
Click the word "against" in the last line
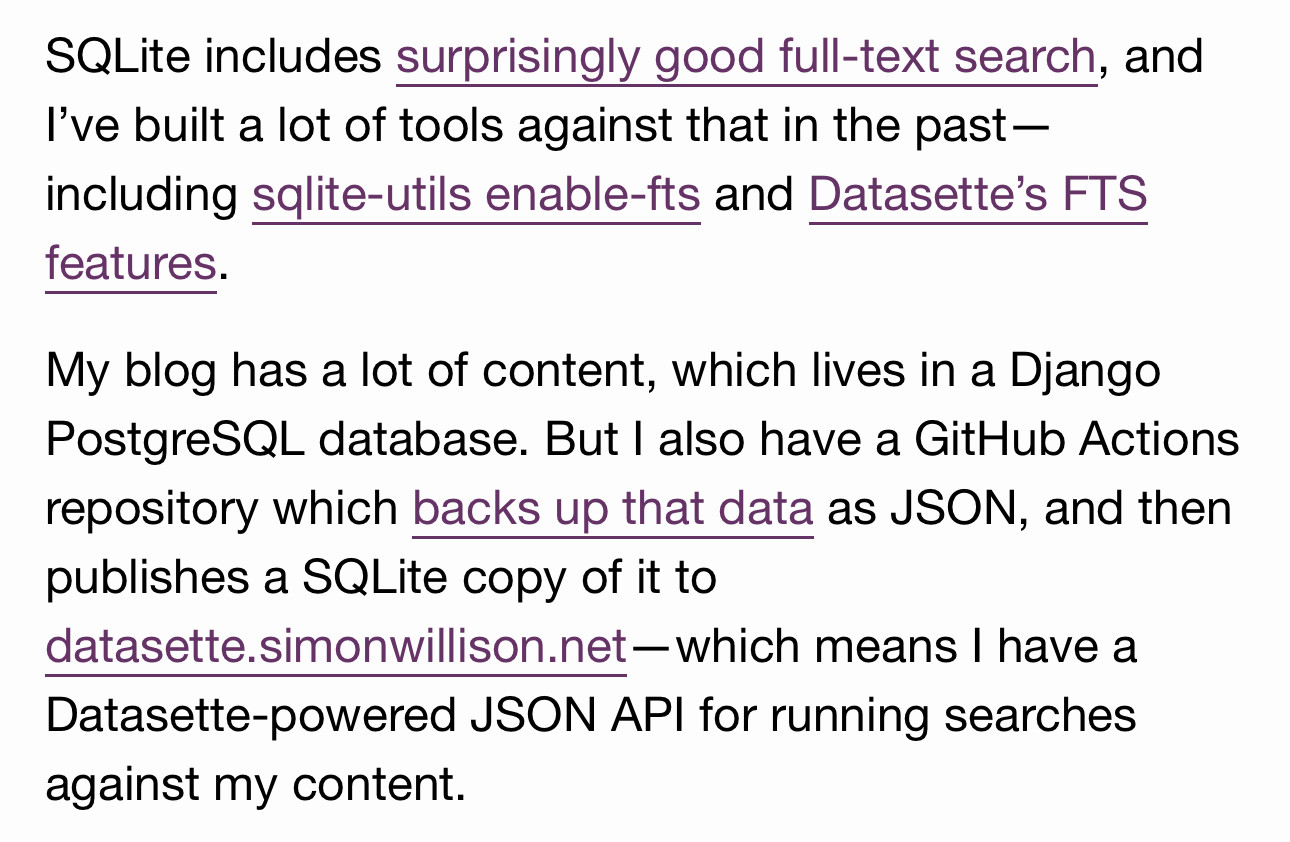(122, 785)
